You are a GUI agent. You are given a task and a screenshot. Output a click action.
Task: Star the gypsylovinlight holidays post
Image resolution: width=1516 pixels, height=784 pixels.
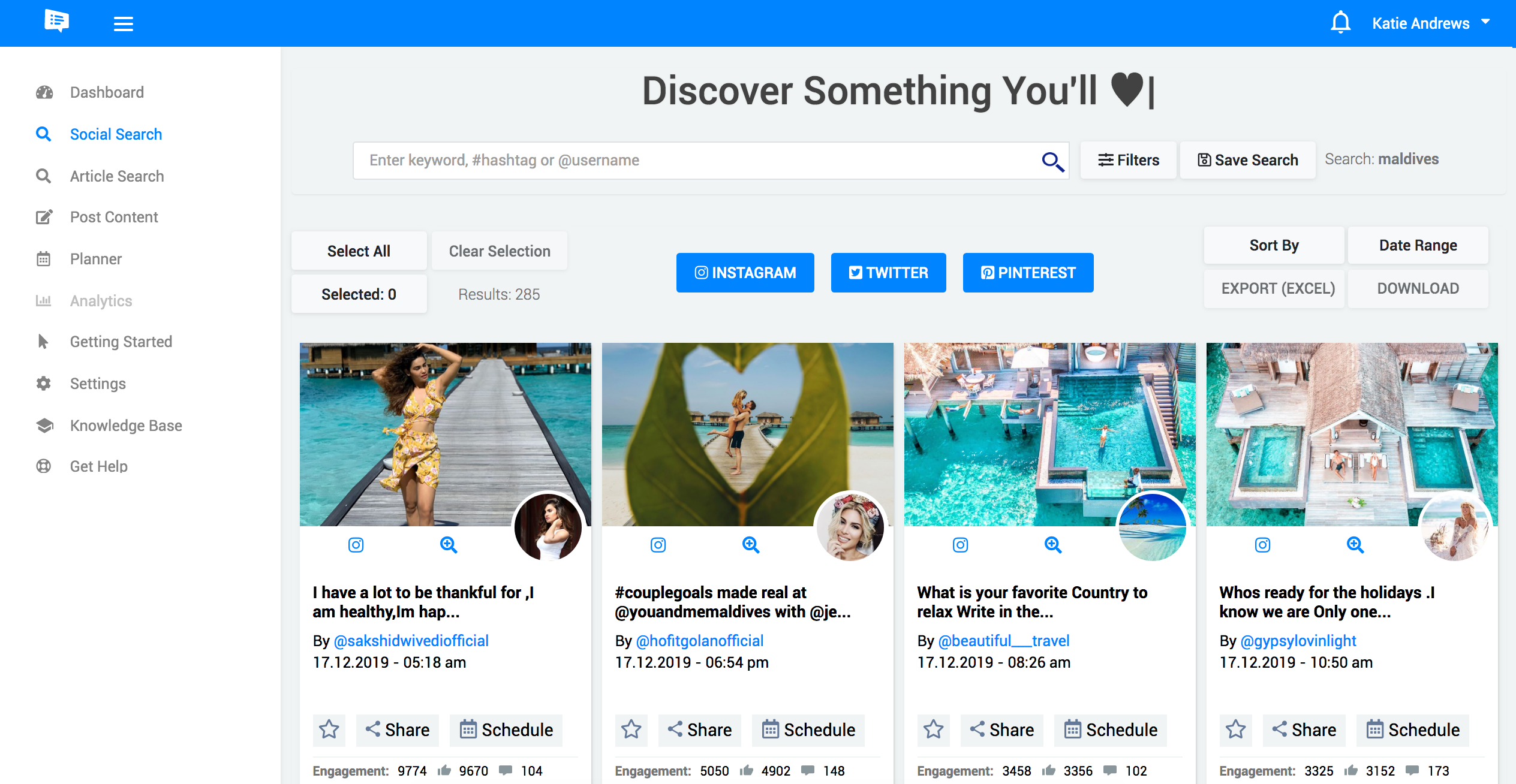click(x=1236, y=729)
